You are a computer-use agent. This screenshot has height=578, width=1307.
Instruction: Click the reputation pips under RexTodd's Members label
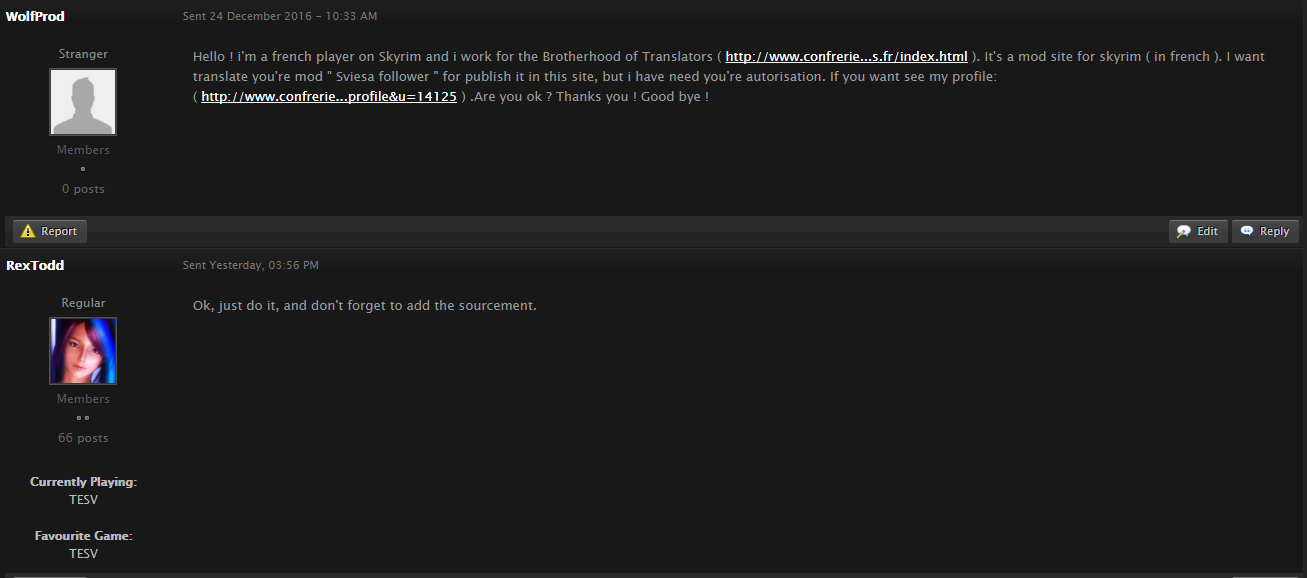pyautogui.click(x=83, y=418)
